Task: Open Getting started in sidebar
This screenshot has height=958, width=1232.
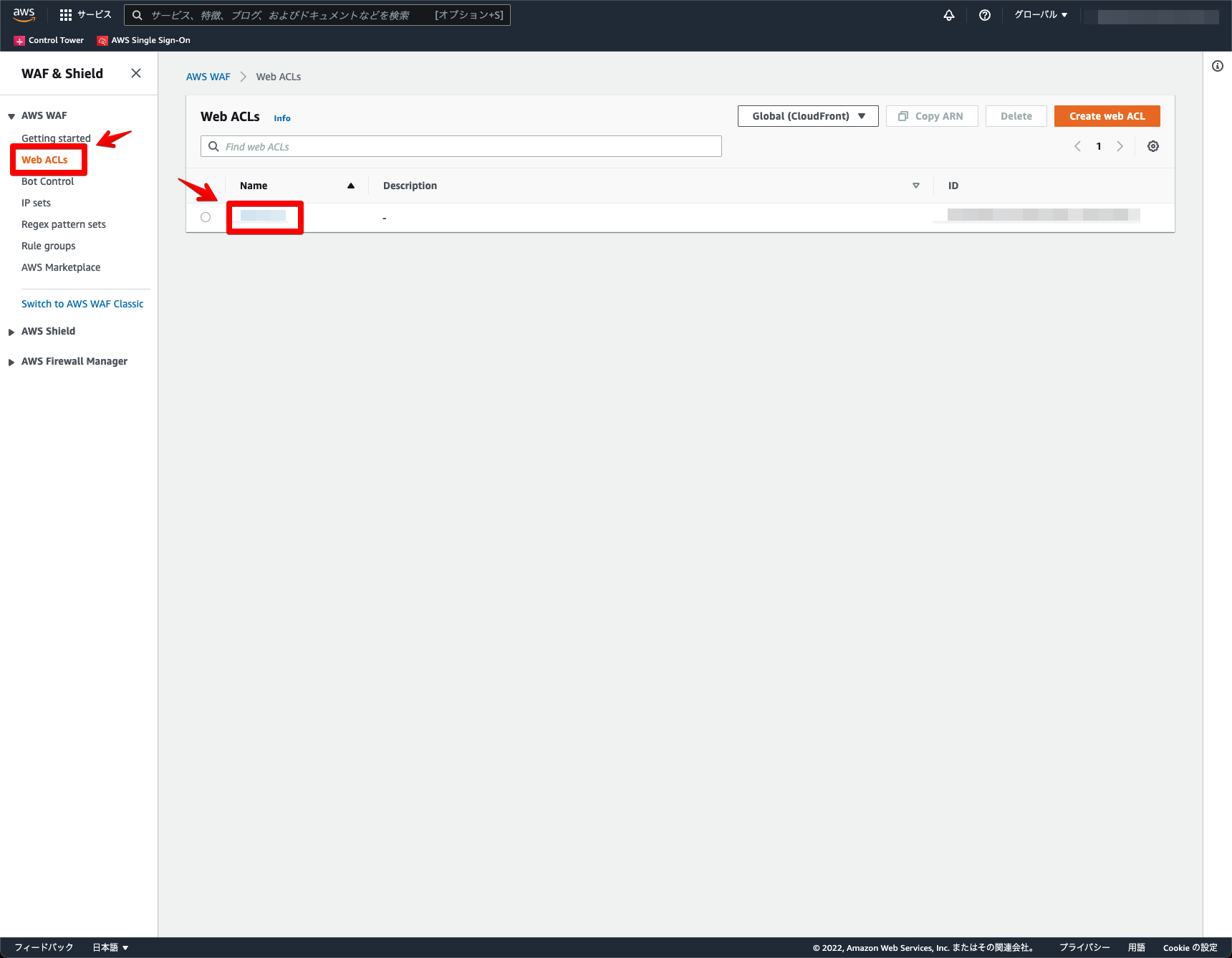Action: coord(56,138)
